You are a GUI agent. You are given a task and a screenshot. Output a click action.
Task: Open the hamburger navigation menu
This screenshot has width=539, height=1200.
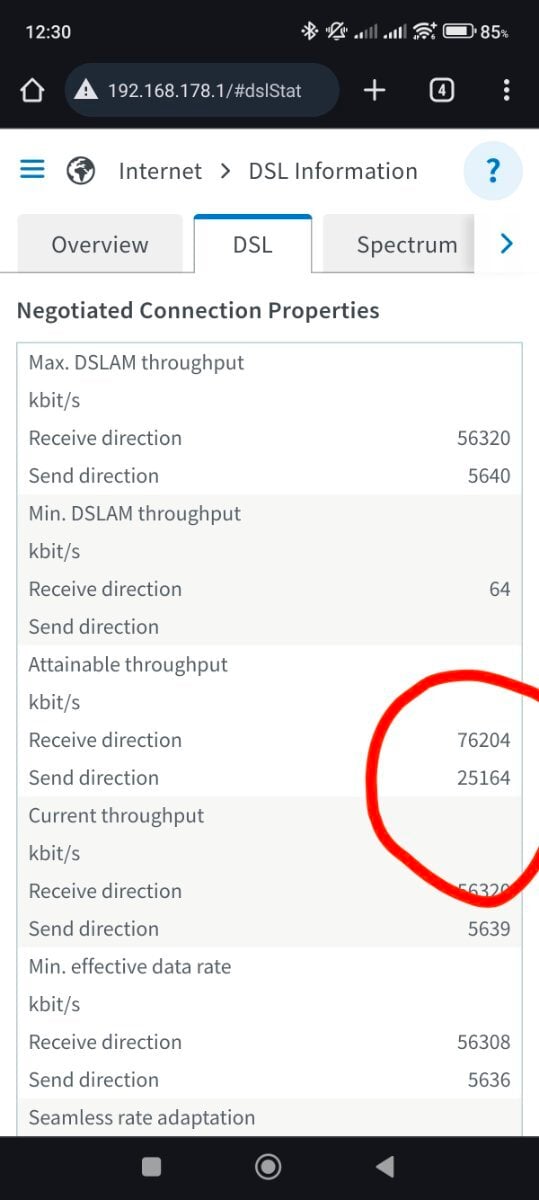click(33, 170)
